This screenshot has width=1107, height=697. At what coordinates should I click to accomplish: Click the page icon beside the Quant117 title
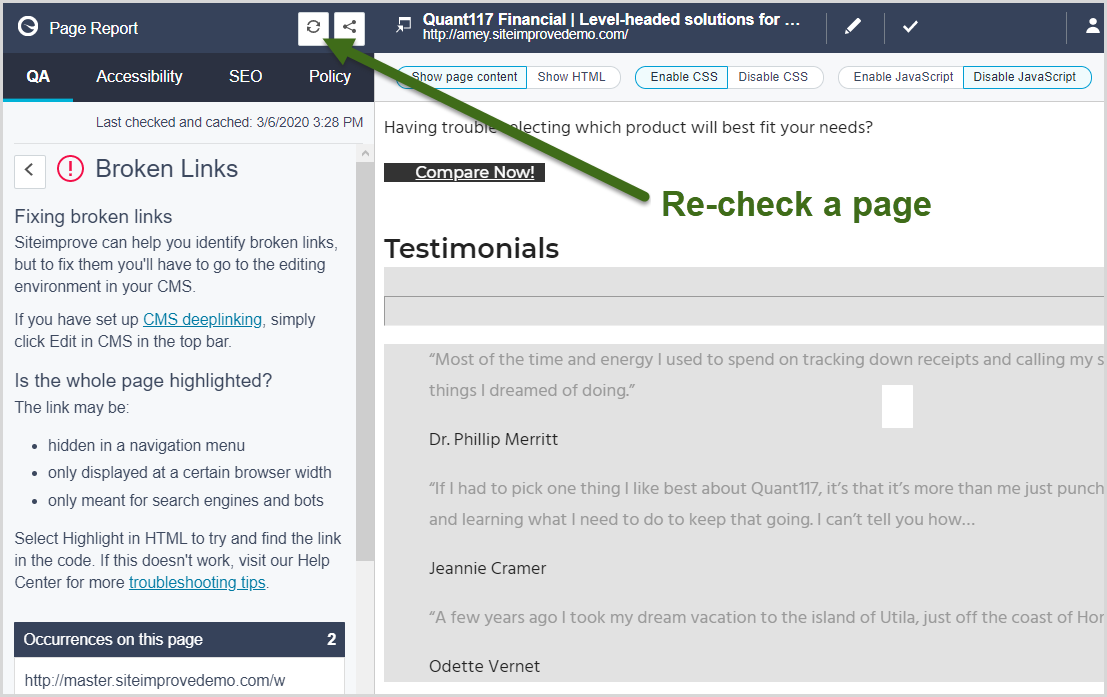[403, 25]
